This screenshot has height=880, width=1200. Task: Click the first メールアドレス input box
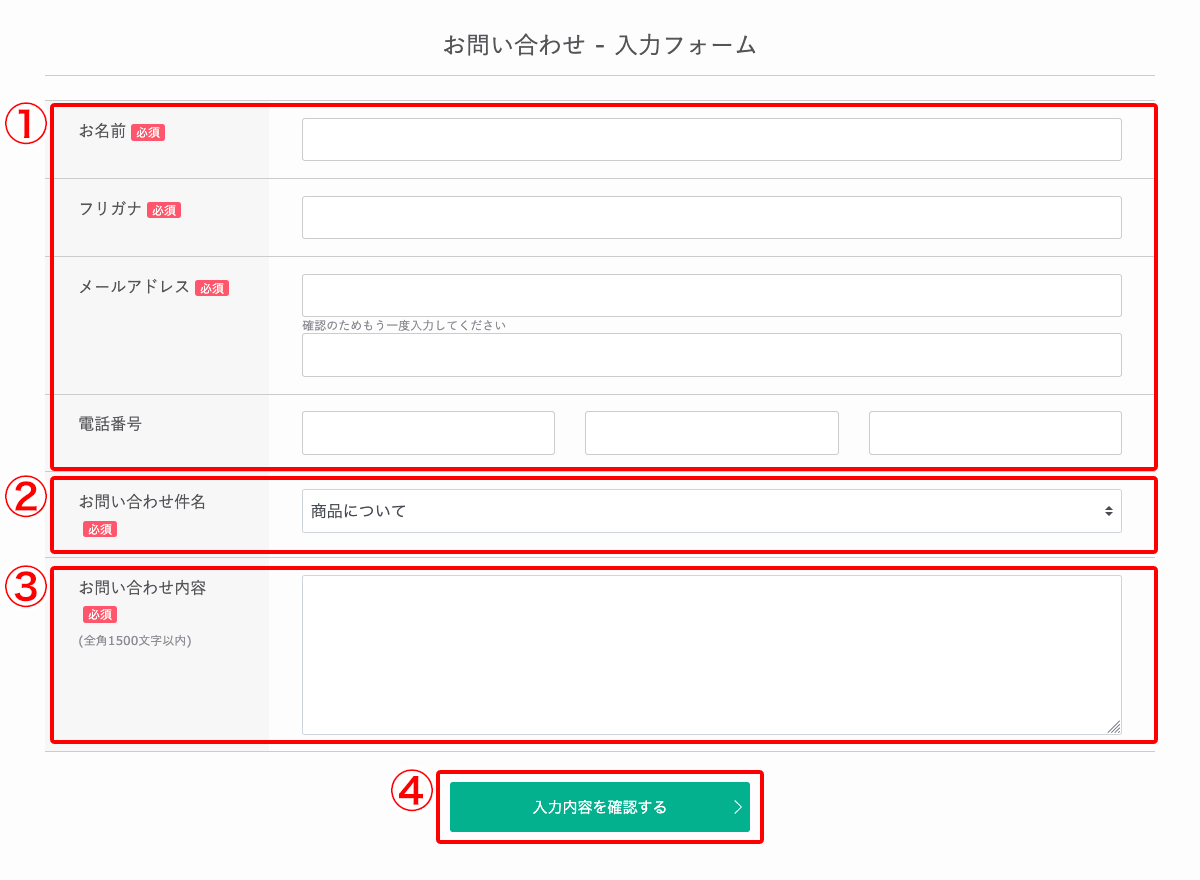click(711, 296)
